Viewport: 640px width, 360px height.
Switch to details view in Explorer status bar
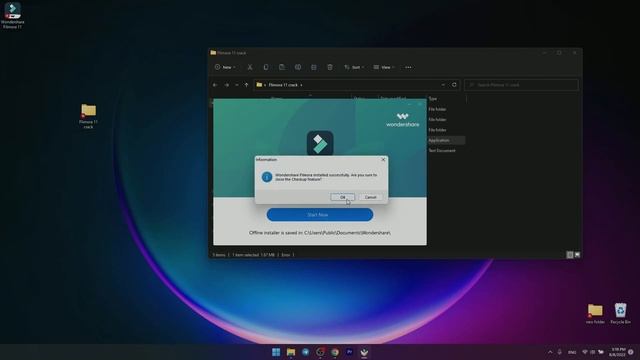click(x=570, y=255)
